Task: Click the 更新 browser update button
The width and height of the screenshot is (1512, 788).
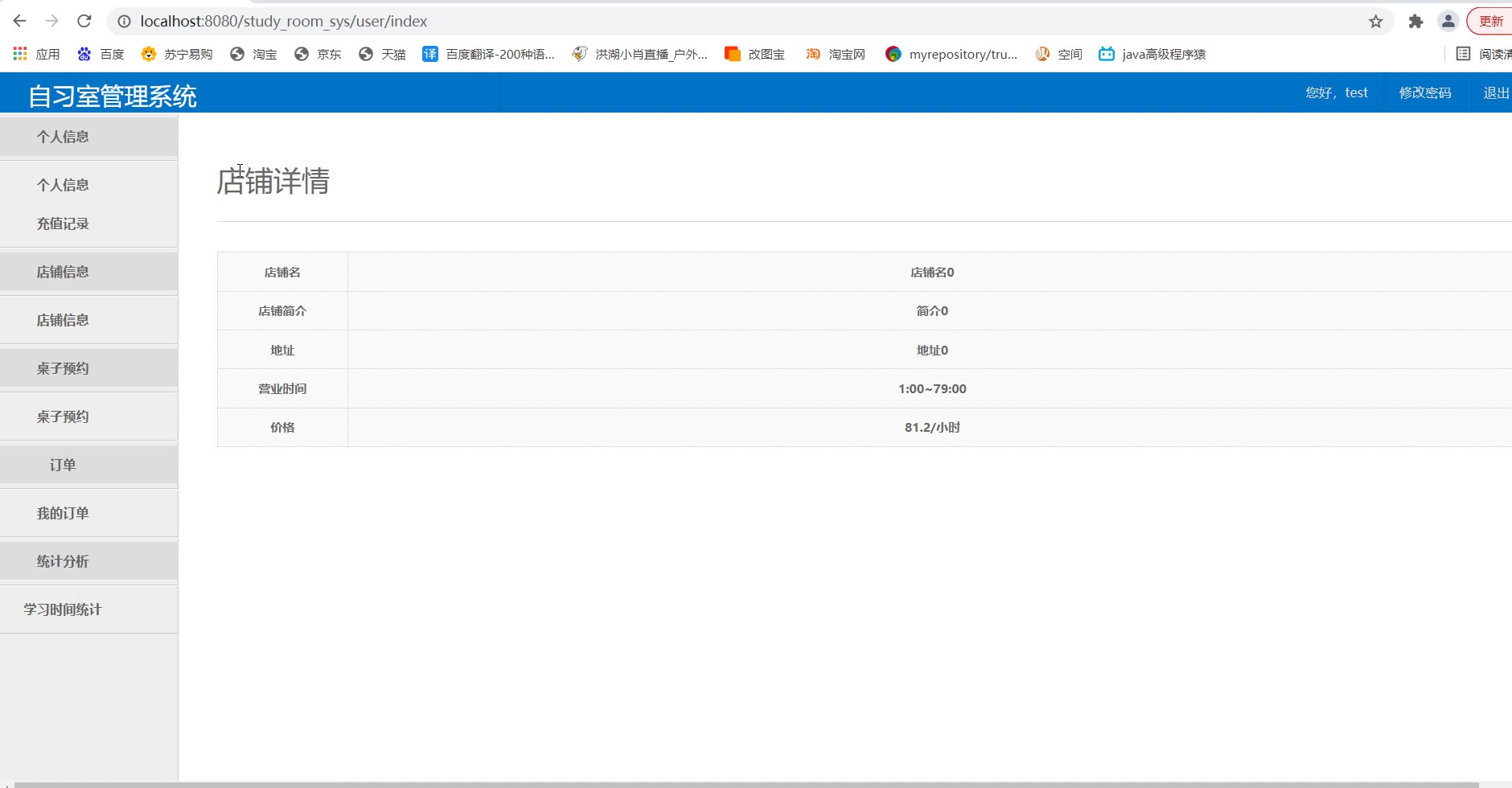Action: pyautogui.click(x=1490, y=22)
